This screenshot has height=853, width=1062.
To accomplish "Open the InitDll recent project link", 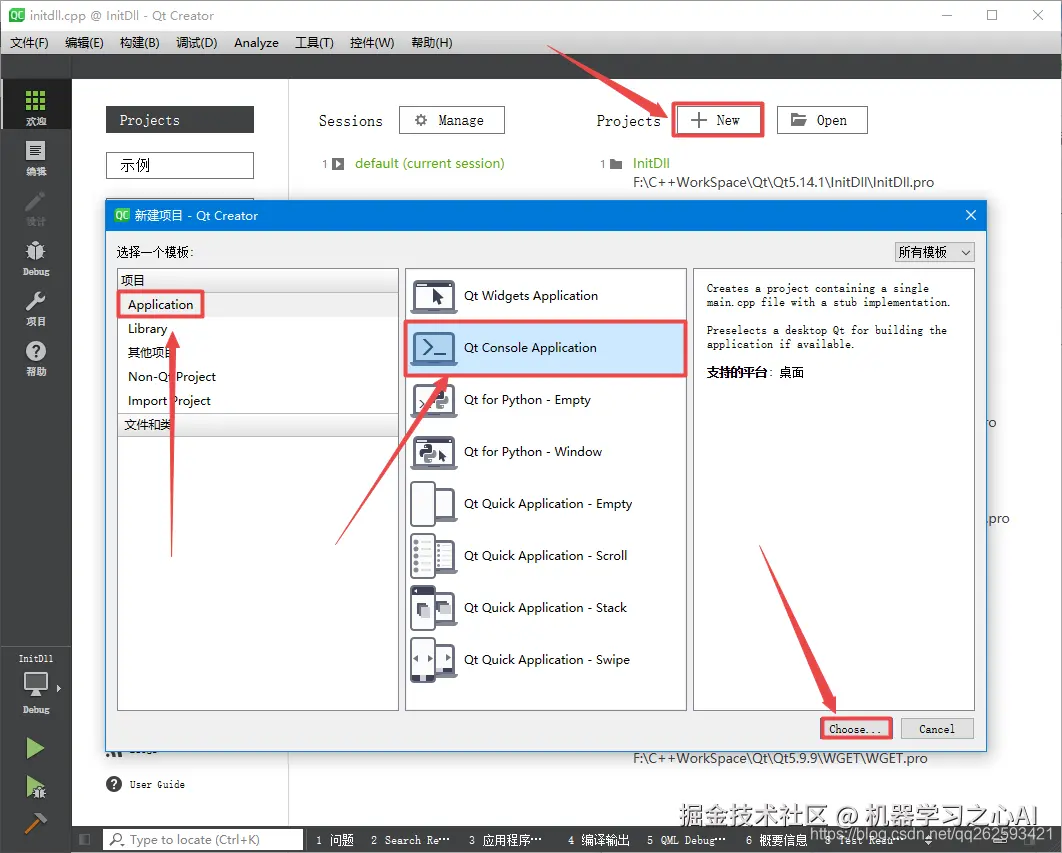I will [651, 163].
